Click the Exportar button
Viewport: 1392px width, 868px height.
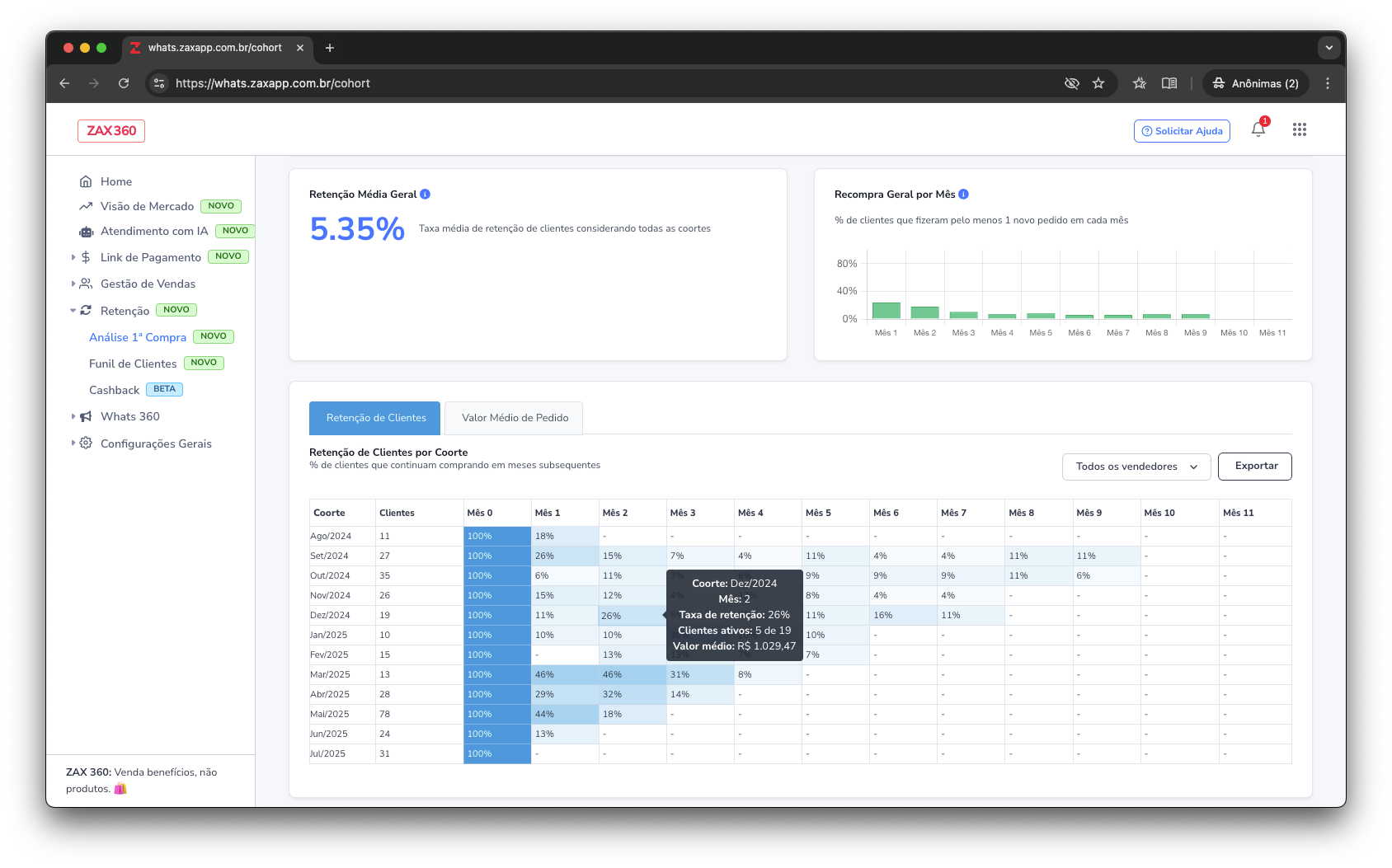1254,467
